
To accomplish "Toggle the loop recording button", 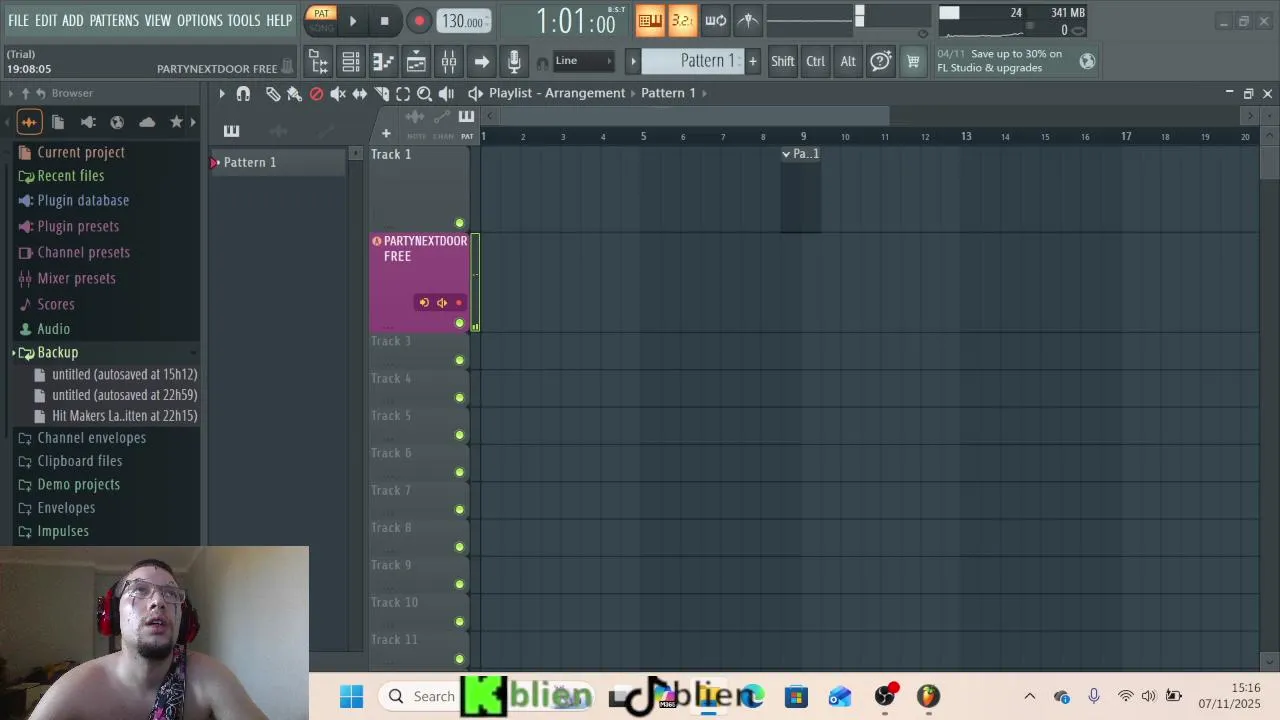I will click(715, 20).
